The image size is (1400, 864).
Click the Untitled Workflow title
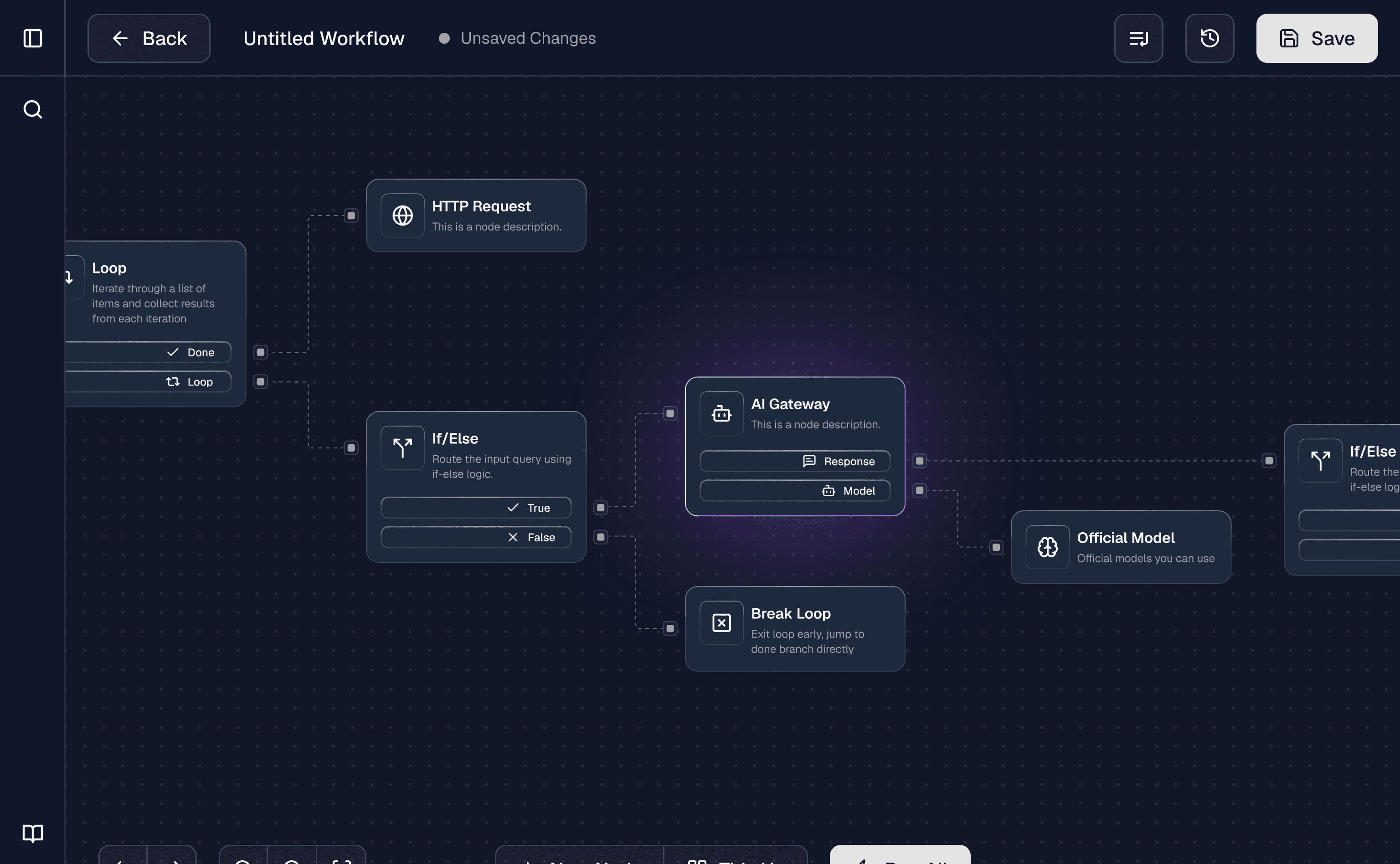(324, 38)
